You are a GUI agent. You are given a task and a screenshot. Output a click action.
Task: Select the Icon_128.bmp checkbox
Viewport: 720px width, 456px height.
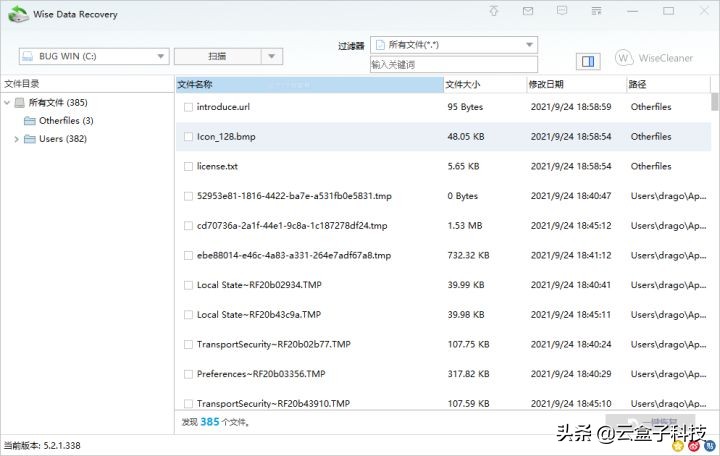[188, 137]
